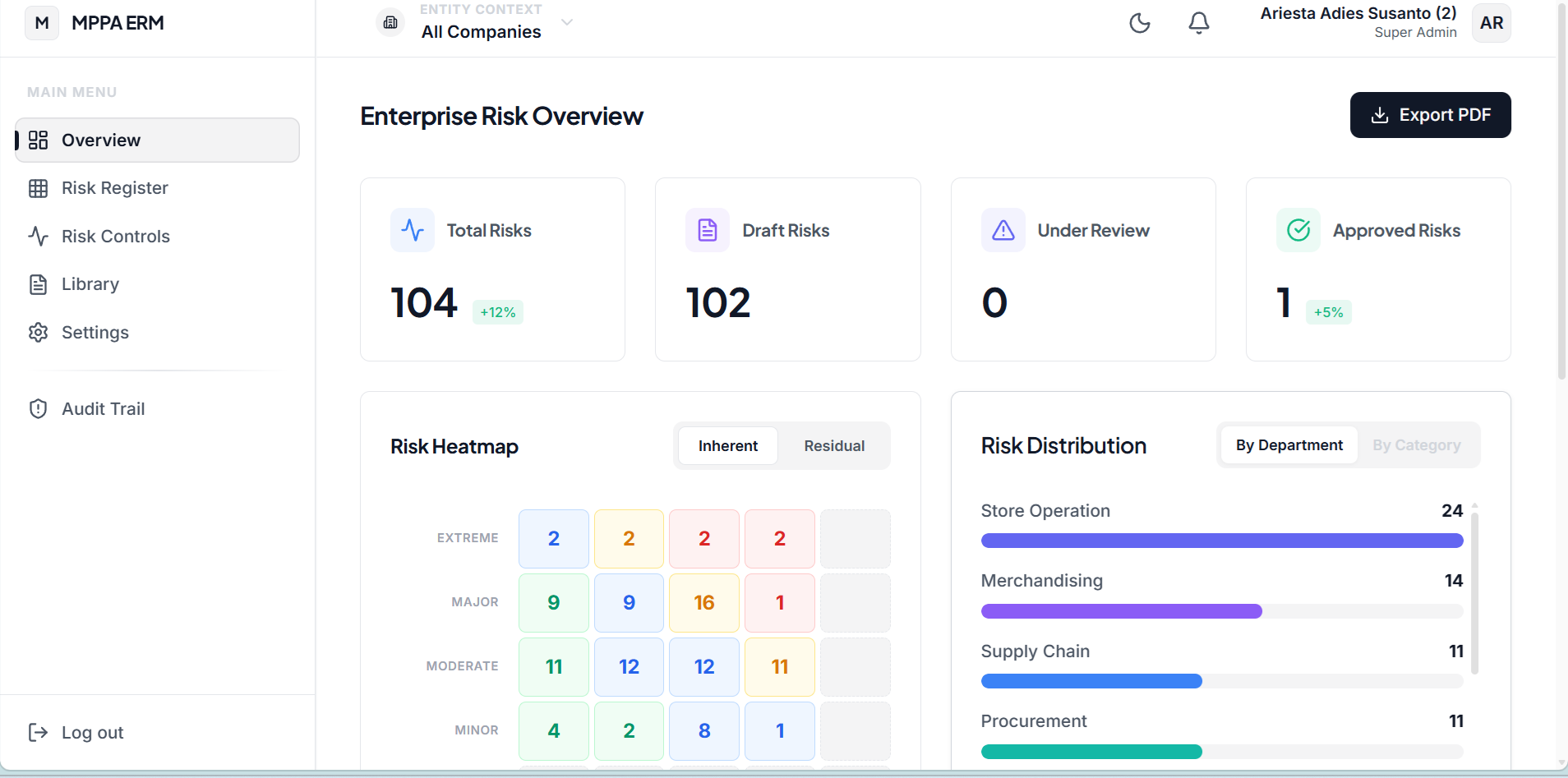Toggle dark mode moon icon
This screenshot has width=1568, height=778.
pyautogui.click(x=1140, y=23)
